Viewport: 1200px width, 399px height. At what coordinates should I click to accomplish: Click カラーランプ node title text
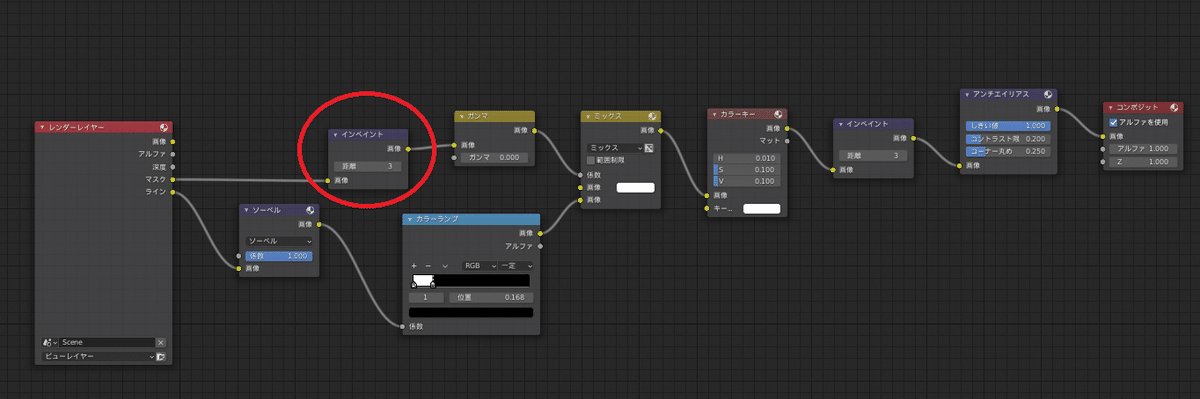coord(437,219)
